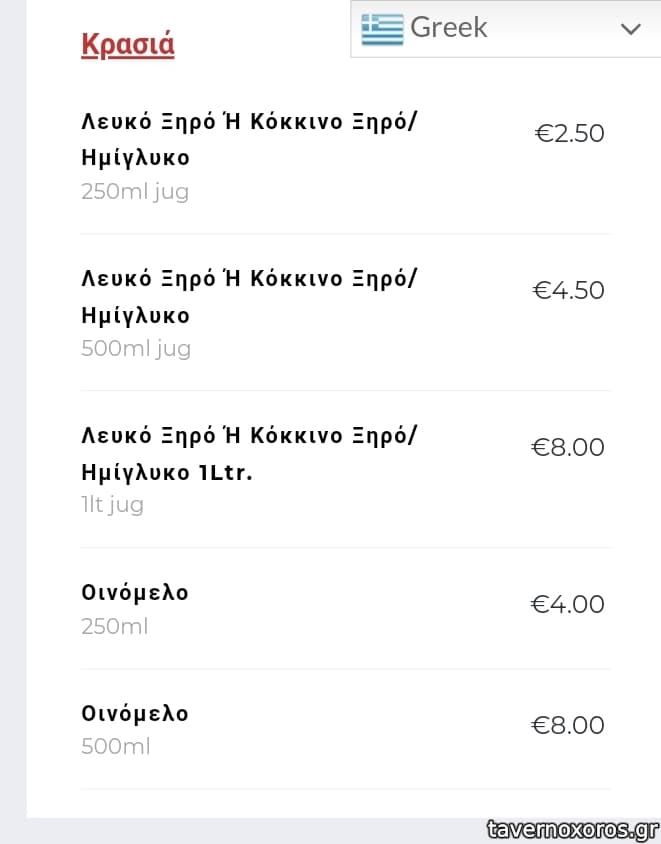The height and width of the screenshot is (844, 661).
Task: Click the "500ml jug" description text
Action: (136, 348)
